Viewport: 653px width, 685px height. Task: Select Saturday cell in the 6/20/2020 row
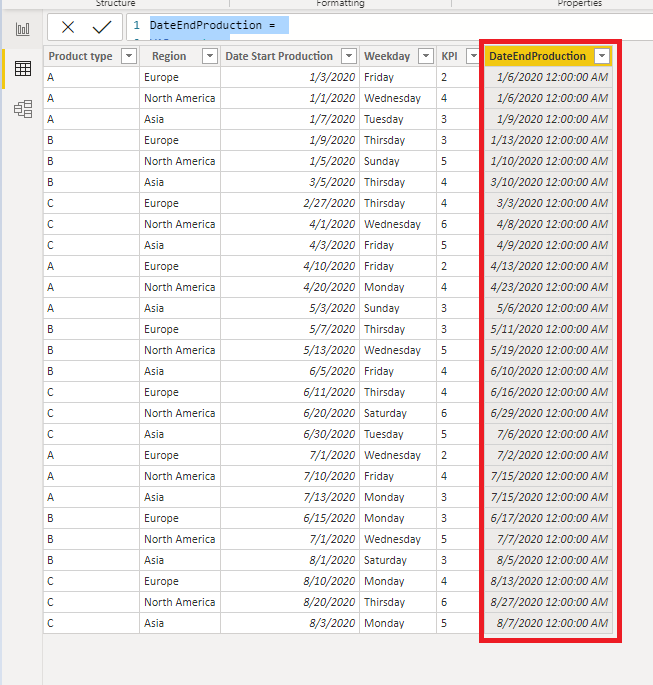click(x=398, y=413)
